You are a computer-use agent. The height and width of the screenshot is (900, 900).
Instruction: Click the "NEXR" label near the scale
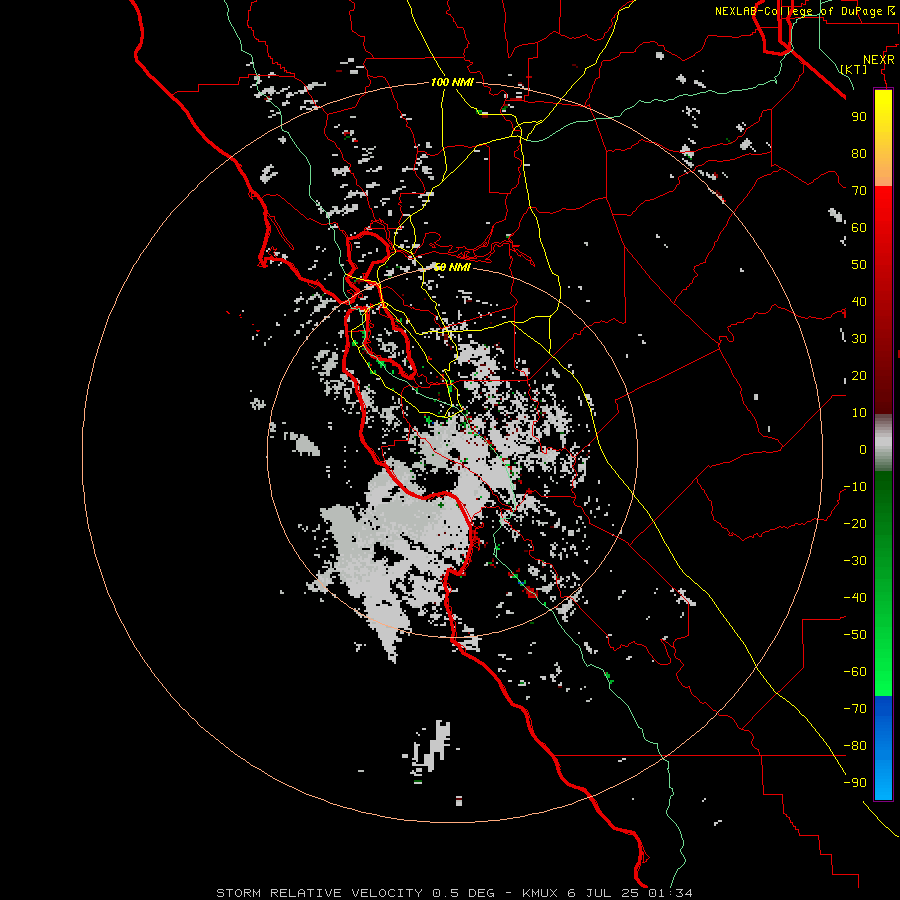[879, 60]
